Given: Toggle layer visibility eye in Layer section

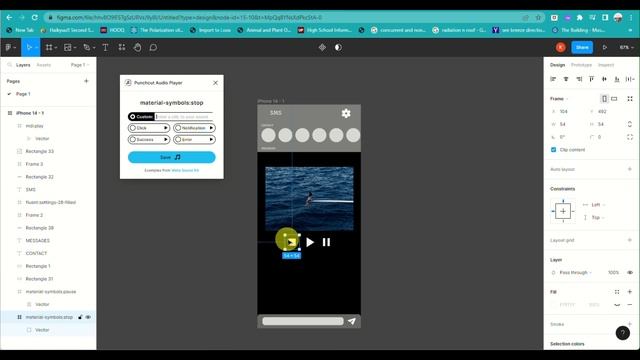Looking at the screenshot, I should pyautogui.click(x=630, y=273).
